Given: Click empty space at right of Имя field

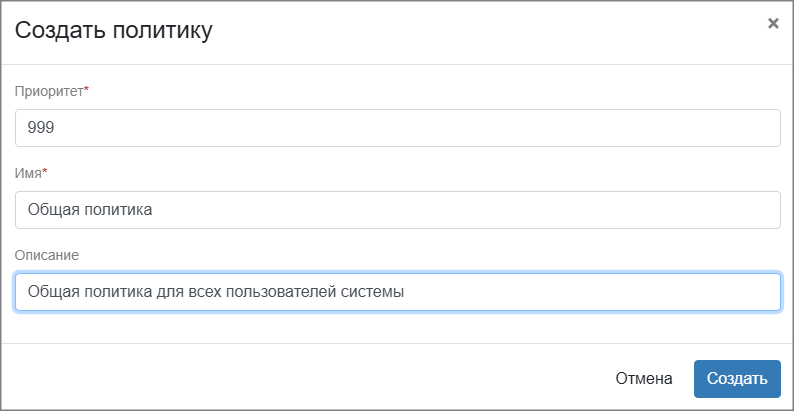Looking at the screenshot, I should point(600,210).
